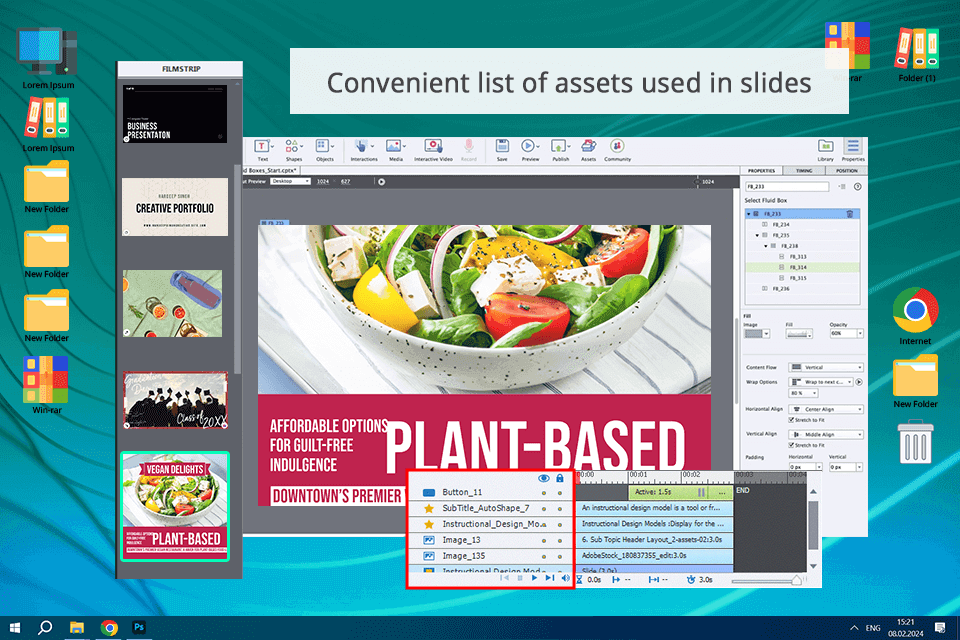Viewport: 960px width, 640px height.
Task: Open the Content Flow Vertical dropdown
Action: pyautogui.click(x=826, y=367)
